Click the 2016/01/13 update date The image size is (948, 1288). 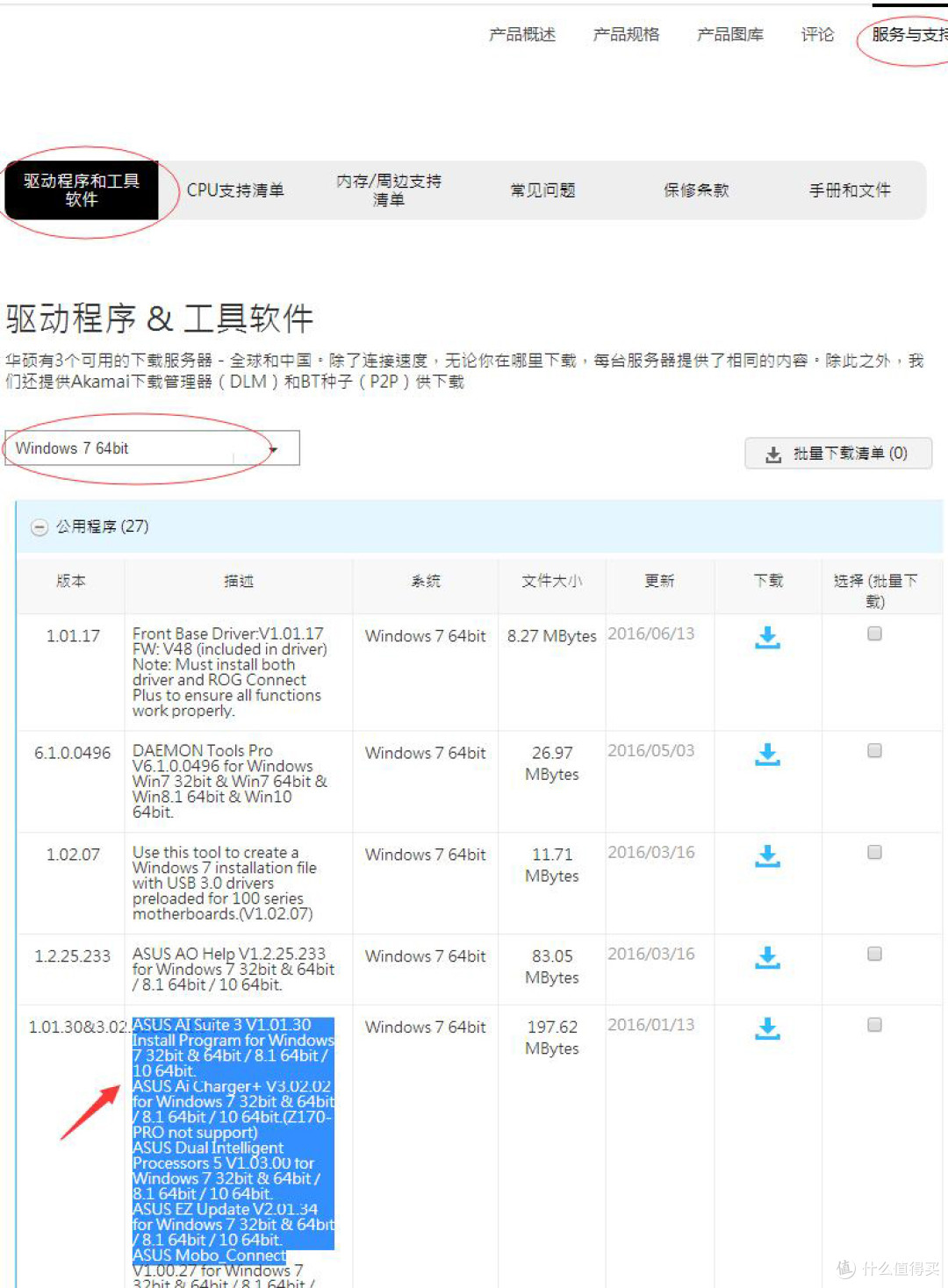coord(651,1025)
